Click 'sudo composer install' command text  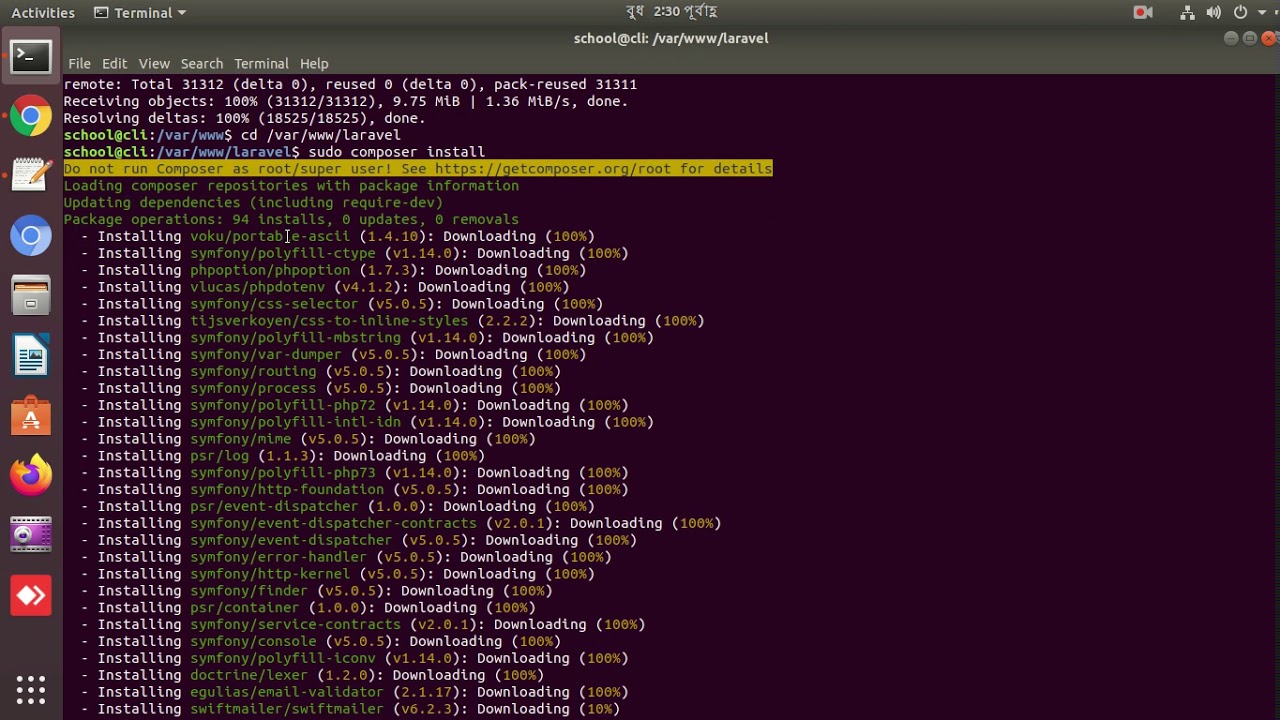[397, 152]
